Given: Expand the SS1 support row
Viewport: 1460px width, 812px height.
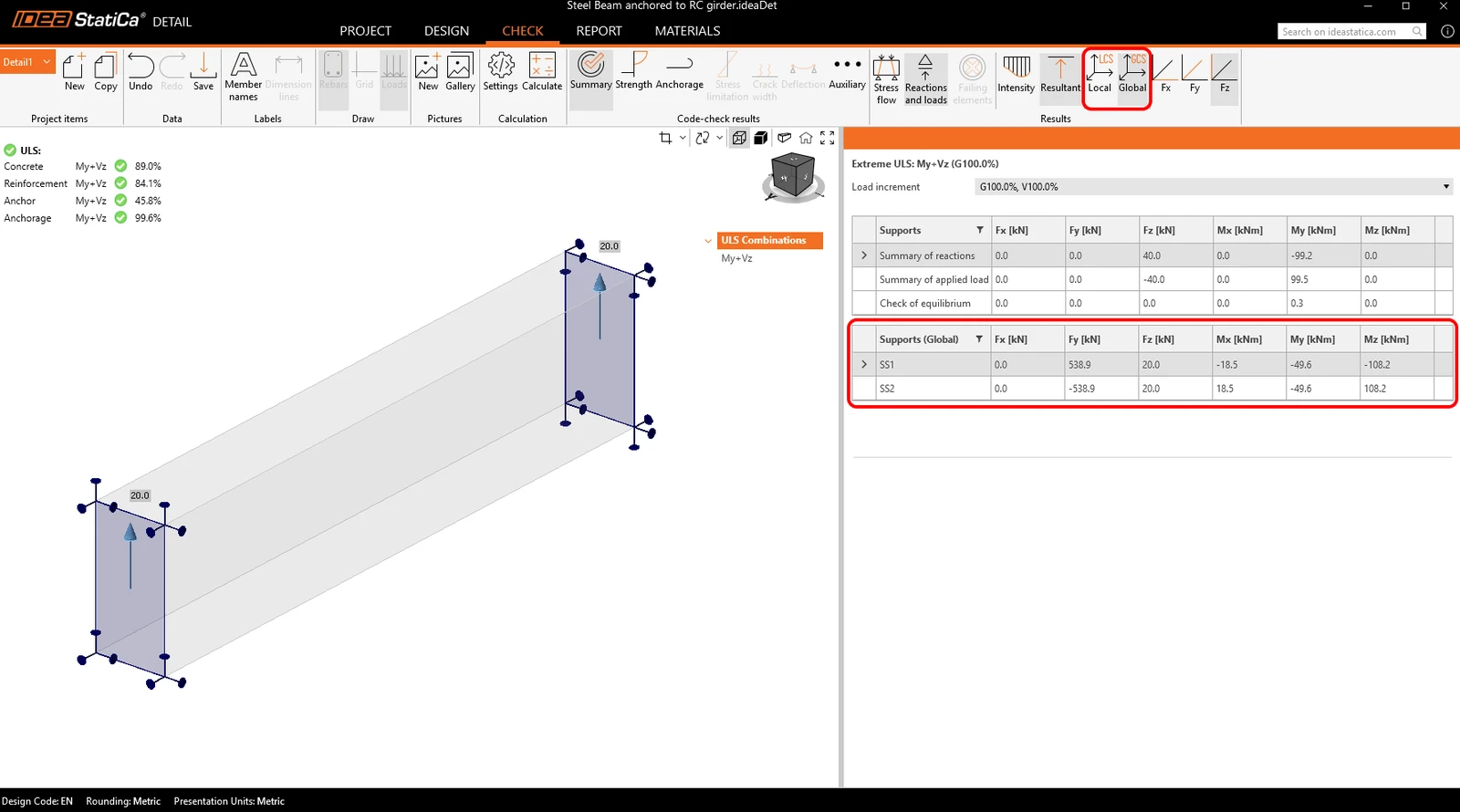Looking at the screenshot, I should [x=864, y=364].
